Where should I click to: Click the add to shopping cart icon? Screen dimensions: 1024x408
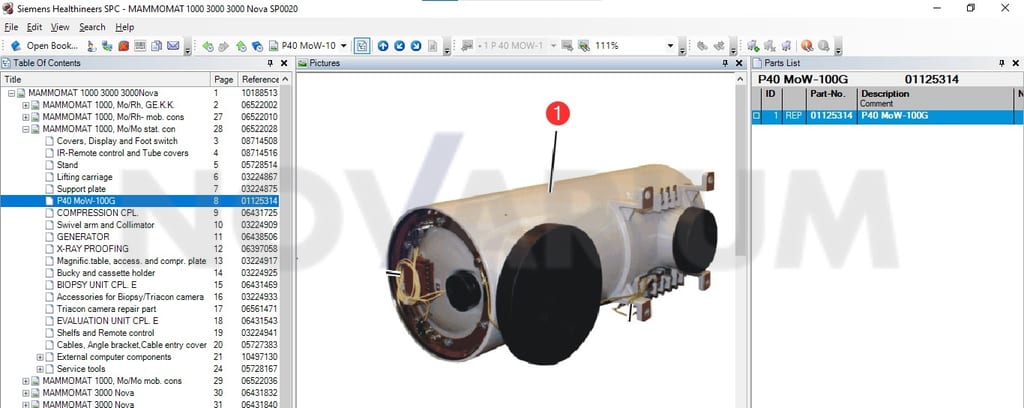click(x=753, y=46)
